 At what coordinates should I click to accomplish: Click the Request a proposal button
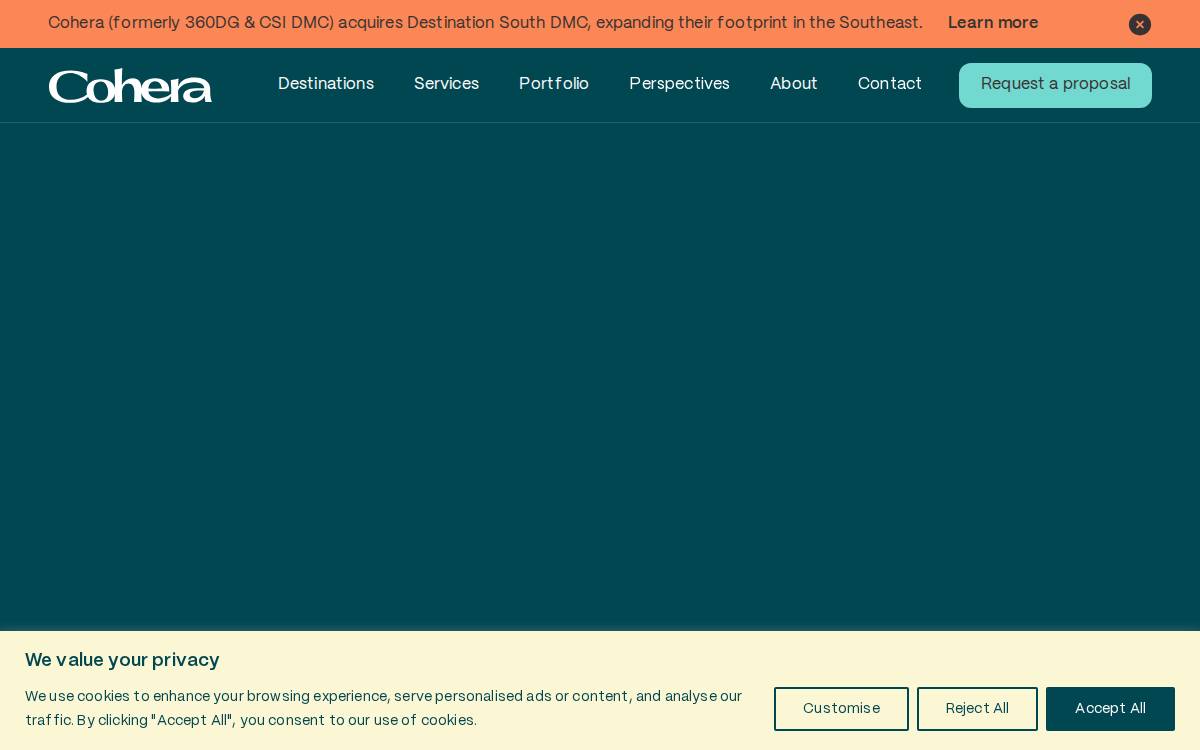pyautogui.click(x=1055, y=85)
